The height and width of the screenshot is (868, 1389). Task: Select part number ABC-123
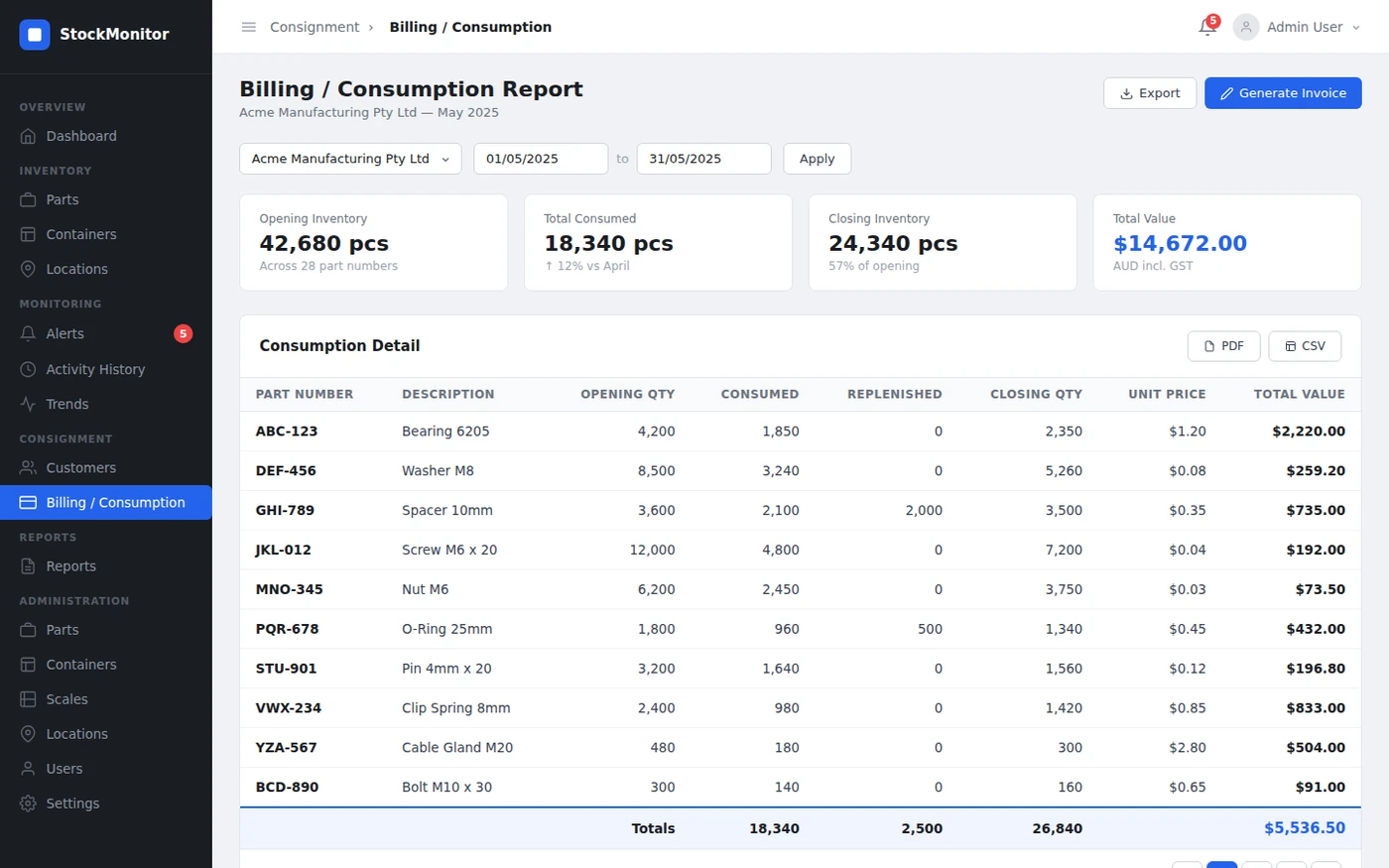(287, 432)
